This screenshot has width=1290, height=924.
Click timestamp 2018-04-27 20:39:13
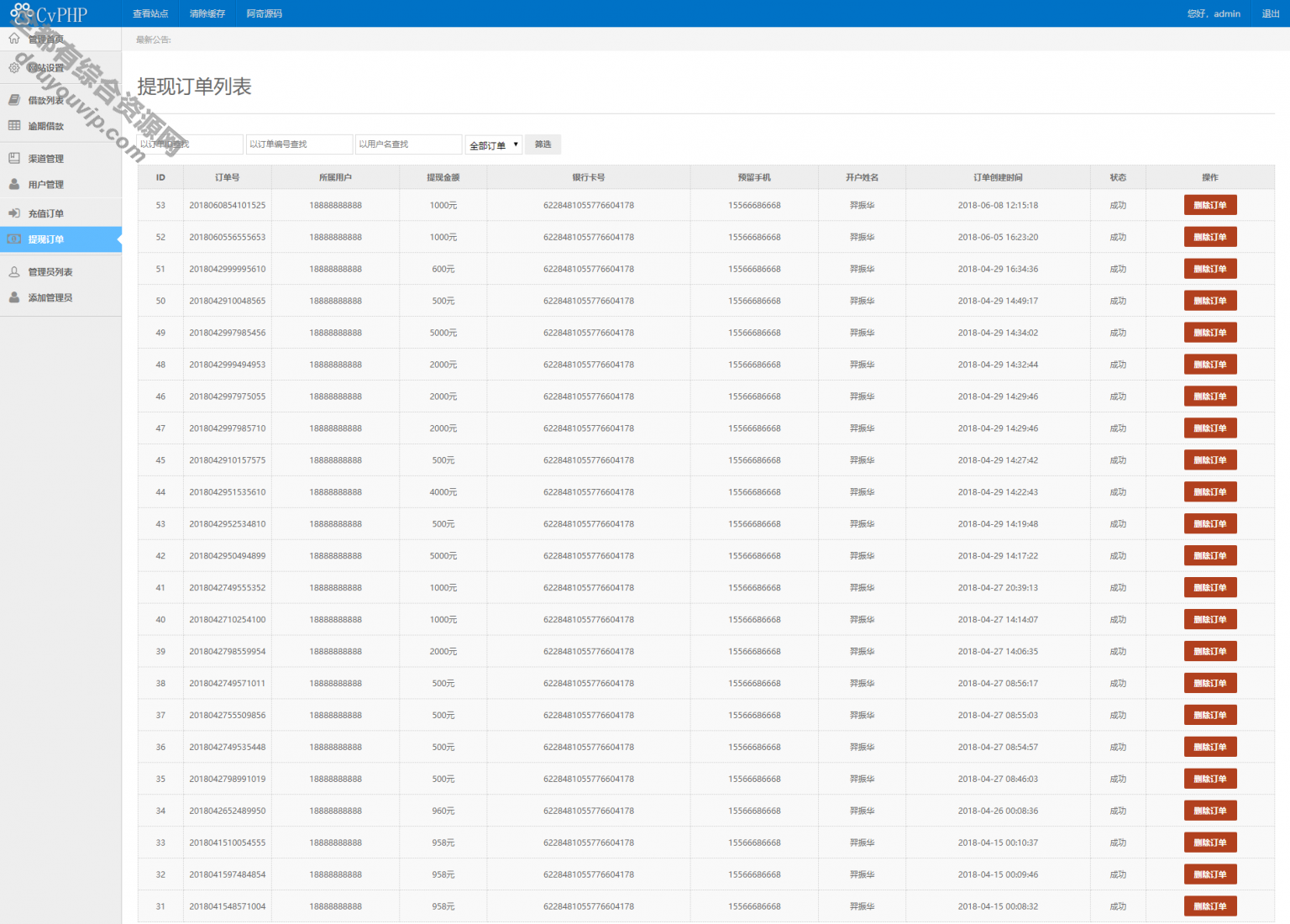[x=998, y=588]
